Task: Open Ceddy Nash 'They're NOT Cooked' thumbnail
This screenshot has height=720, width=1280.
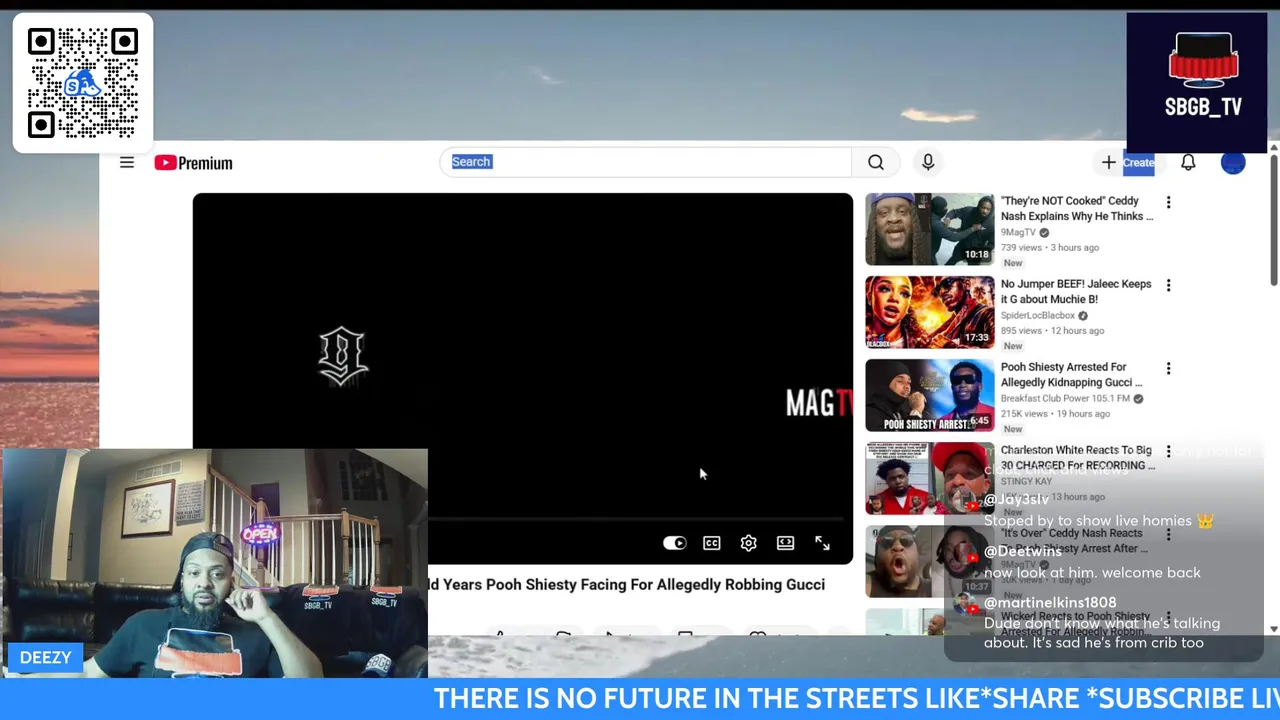Action: point(930,229)
